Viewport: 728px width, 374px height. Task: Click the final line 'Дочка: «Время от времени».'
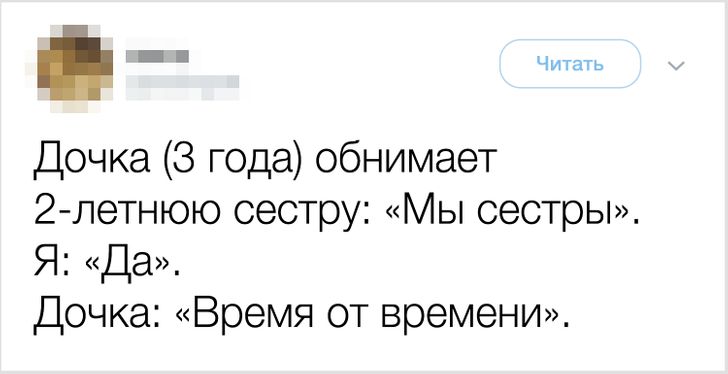click(x=300, y=316)
